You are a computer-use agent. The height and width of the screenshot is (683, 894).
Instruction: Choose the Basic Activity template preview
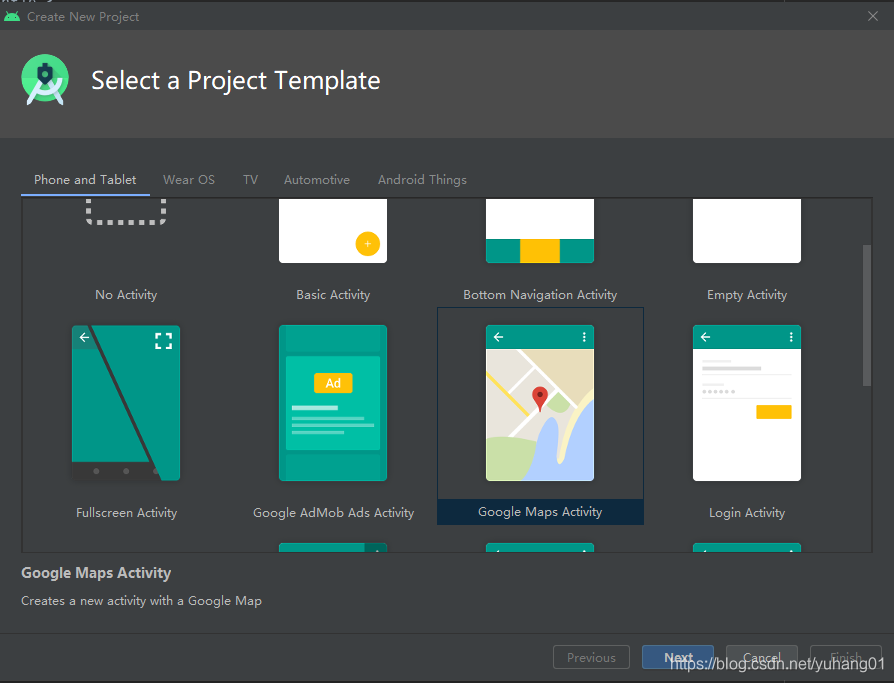pyautogui.click(x=333, y=231)
